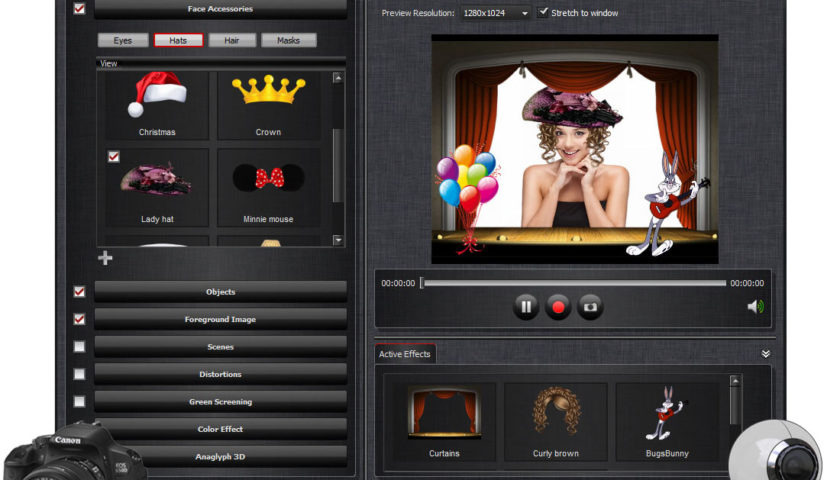The height and width of the screenshot is (480, 840).
Task: Select the Curly brown hair effect
Action: tap(556, 422)
